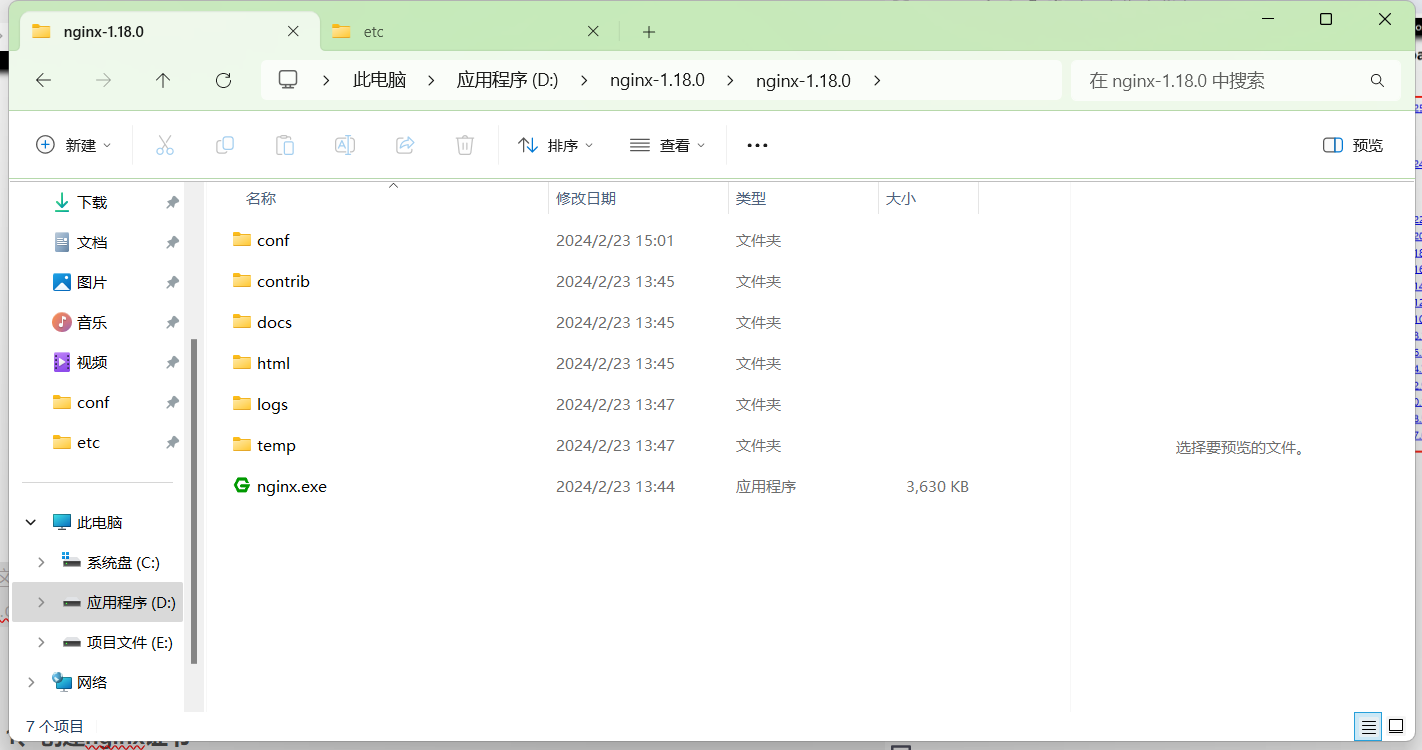The height and width of the screenshot is (750, 1422).
Task: Toggle the 预览 preview pane
Action: coord(1353,145)
